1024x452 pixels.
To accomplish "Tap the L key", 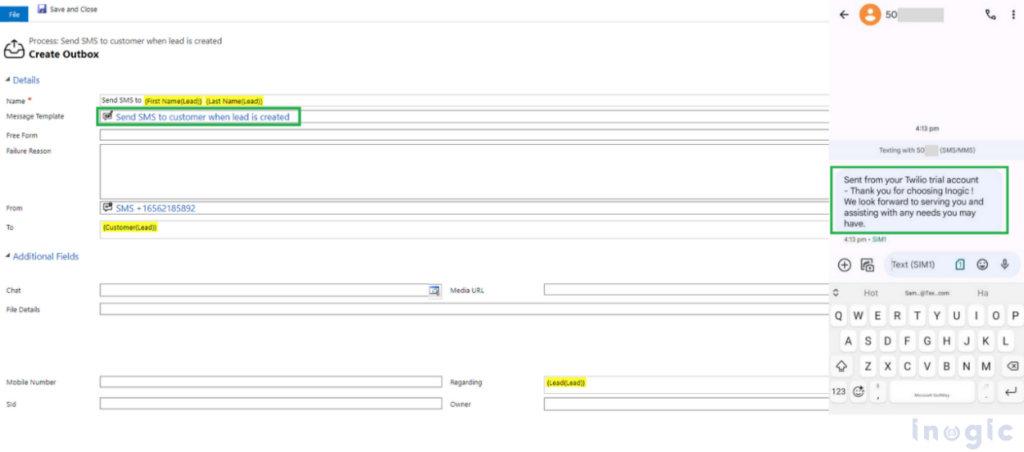I will (x=1006, y=341).
